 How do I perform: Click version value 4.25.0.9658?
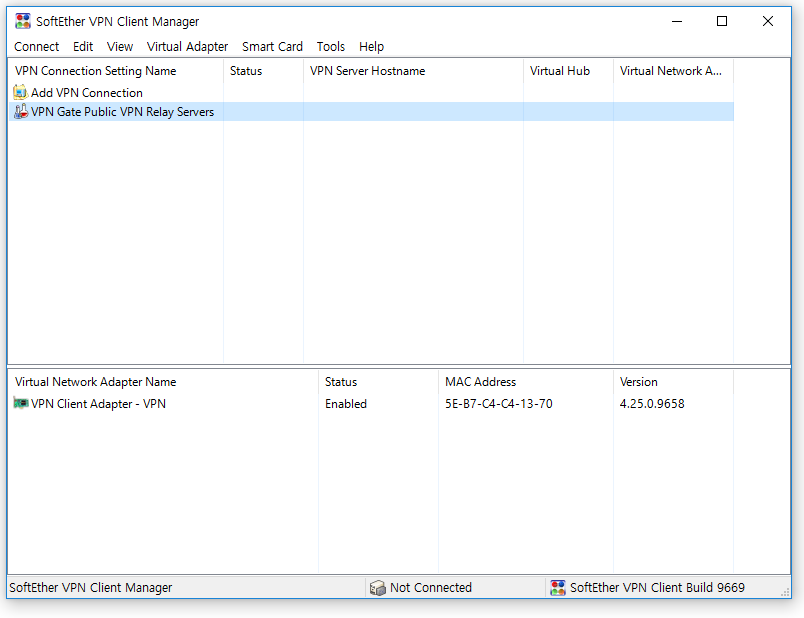tap(652, 404)
